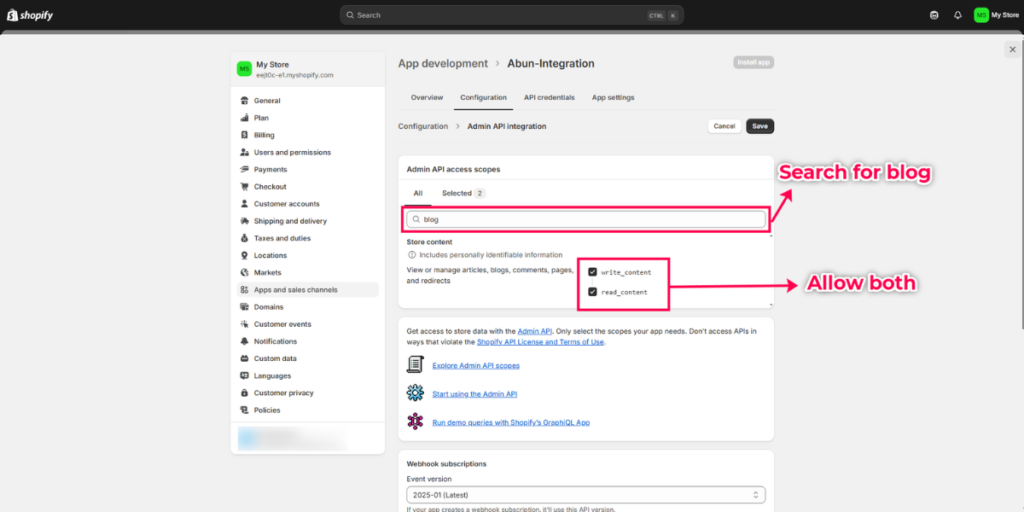Click the Cancel button
Image resolution: width=1024 pixels, height=512 pixels.
[x=724, y=126]
